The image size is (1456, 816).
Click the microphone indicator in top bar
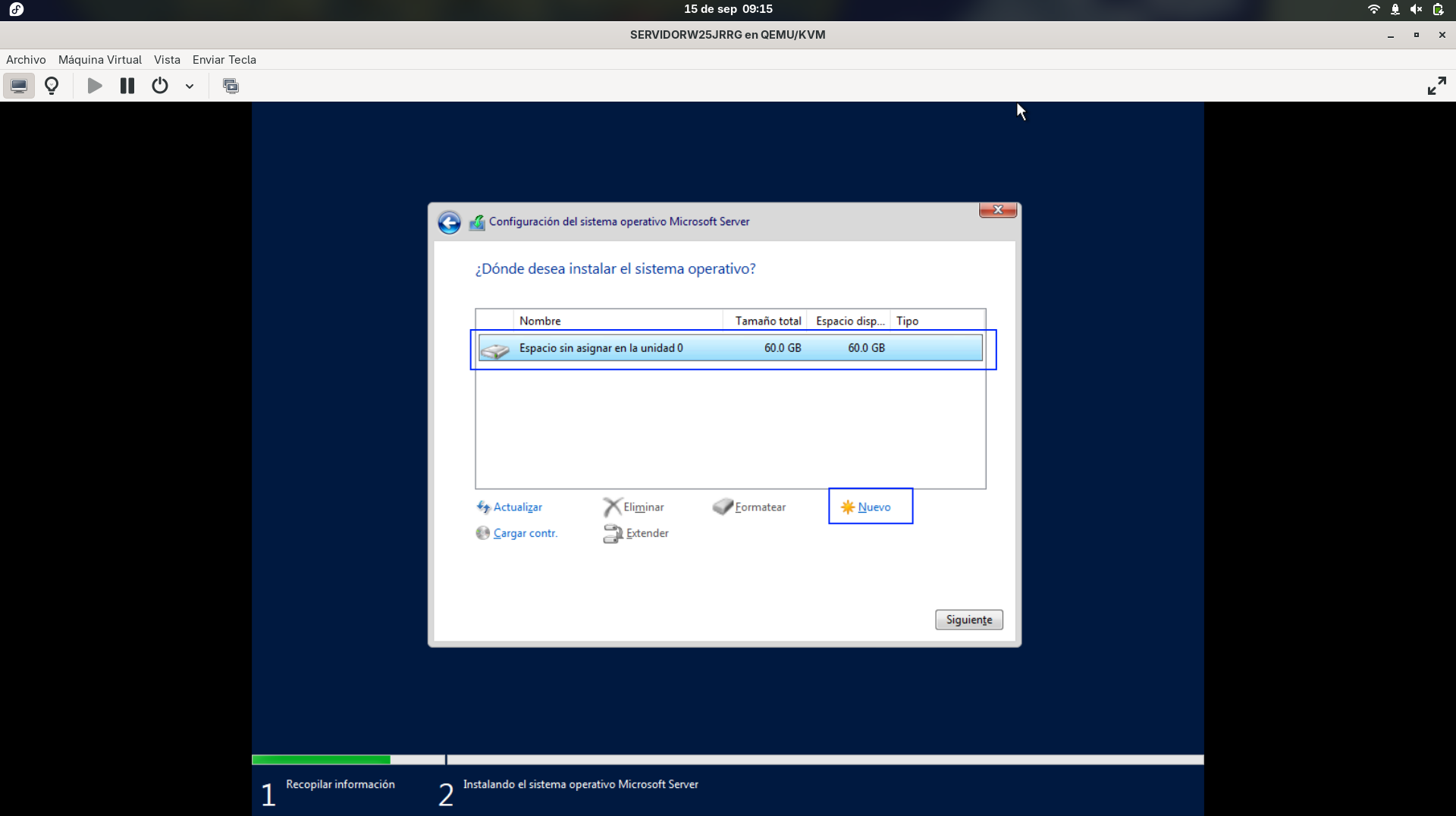click(1395, 9)
